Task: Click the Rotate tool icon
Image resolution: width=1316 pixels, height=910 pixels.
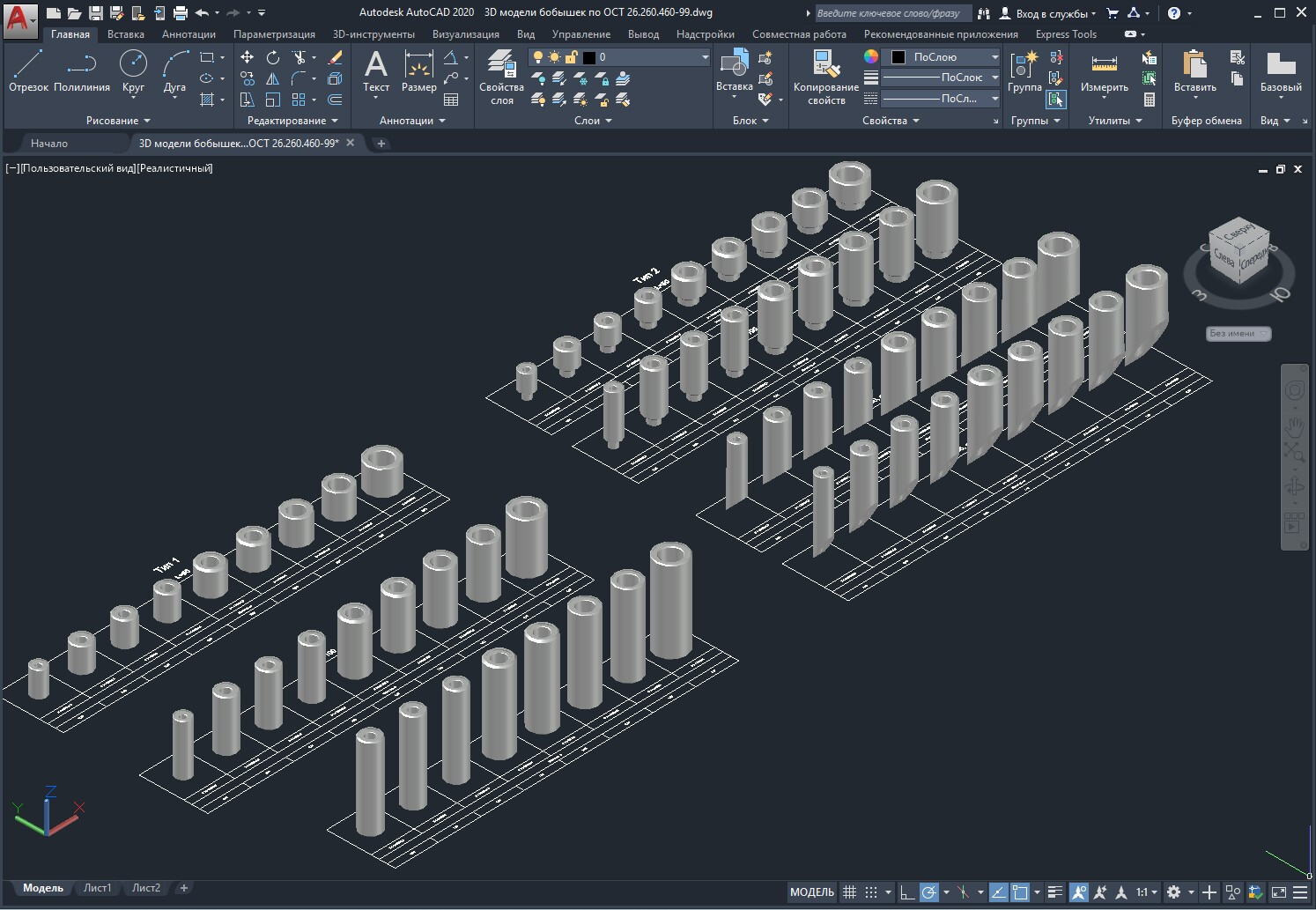Action: pyautogui.click(x=273, y=57)
